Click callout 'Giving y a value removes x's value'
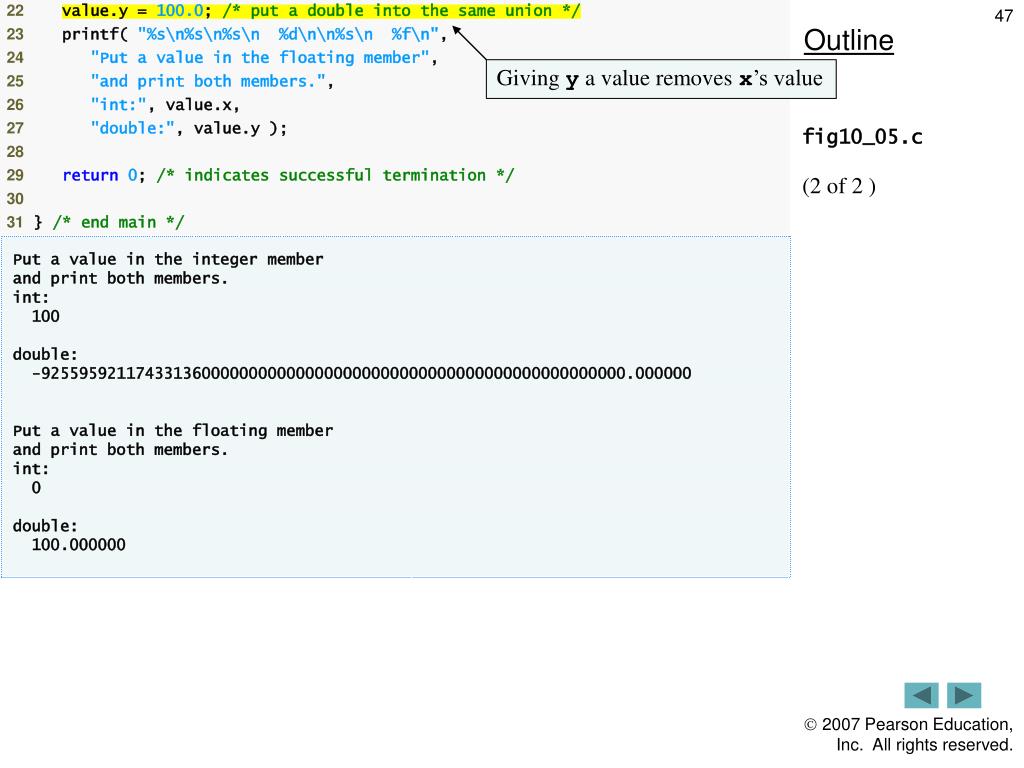 coord(661,79)
